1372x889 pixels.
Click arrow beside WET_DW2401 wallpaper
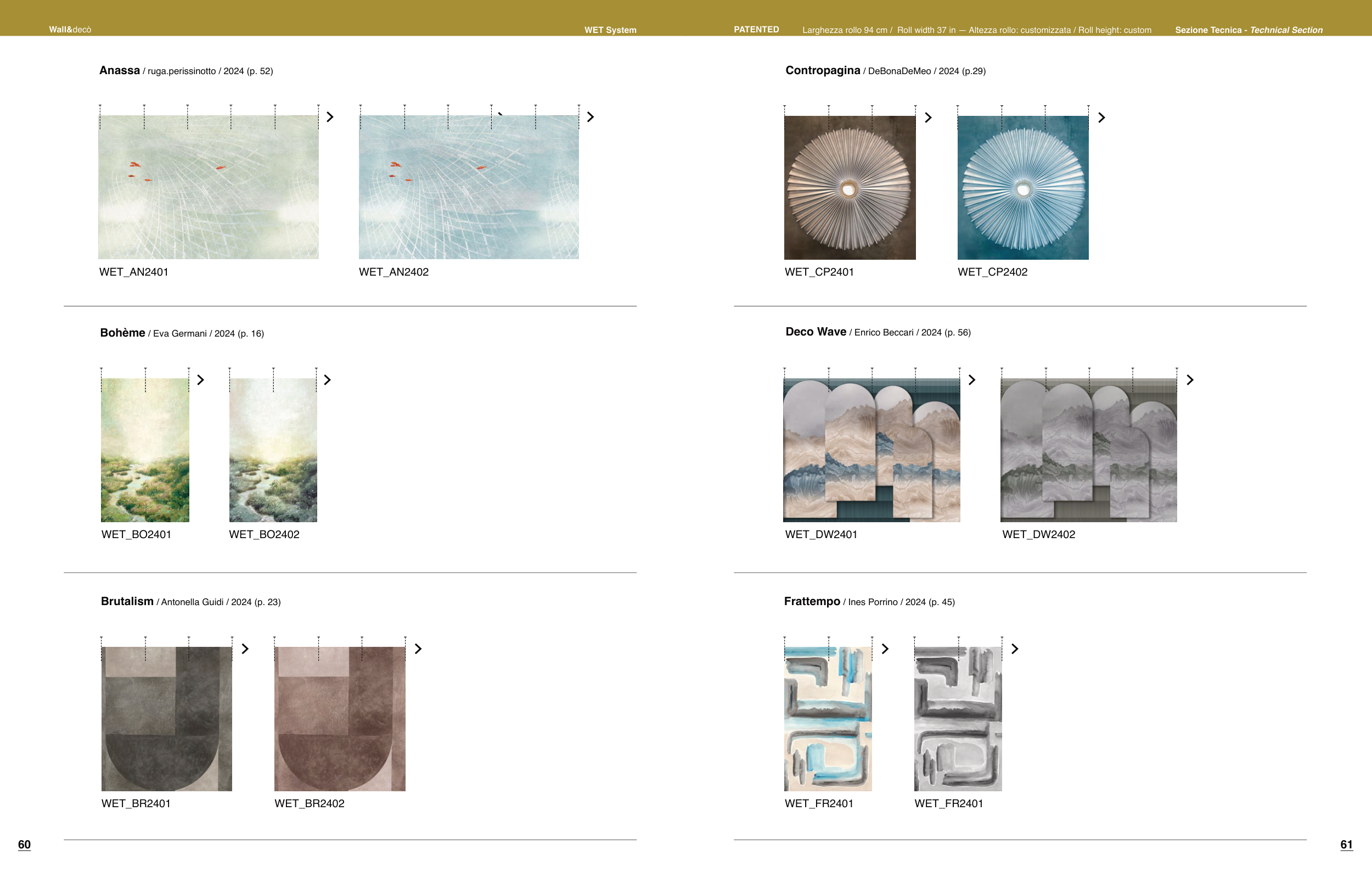(x=972, y=380)
